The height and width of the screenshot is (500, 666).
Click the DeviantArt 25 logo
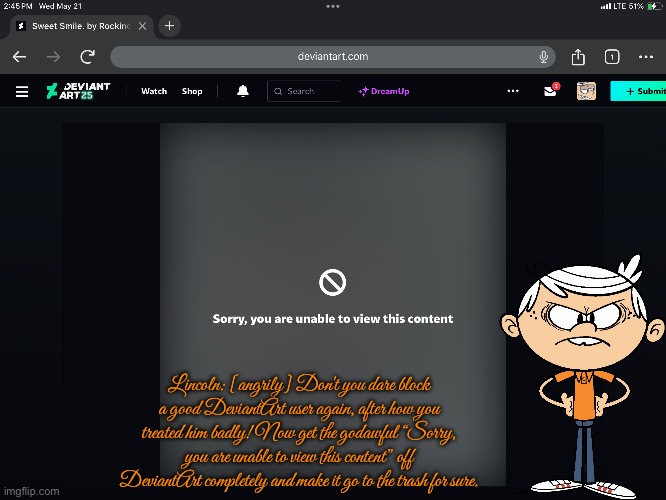pyautogui.click(x=78, y=91)
